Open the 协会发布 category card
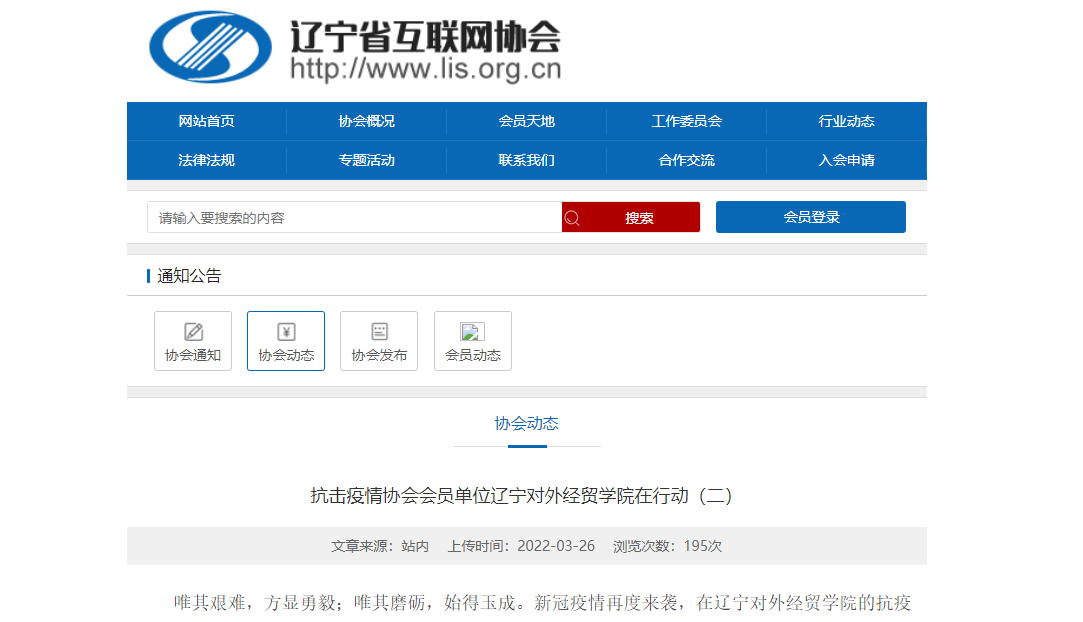The height and width of the screenshot is (622, 1083). tap(379, 341)
